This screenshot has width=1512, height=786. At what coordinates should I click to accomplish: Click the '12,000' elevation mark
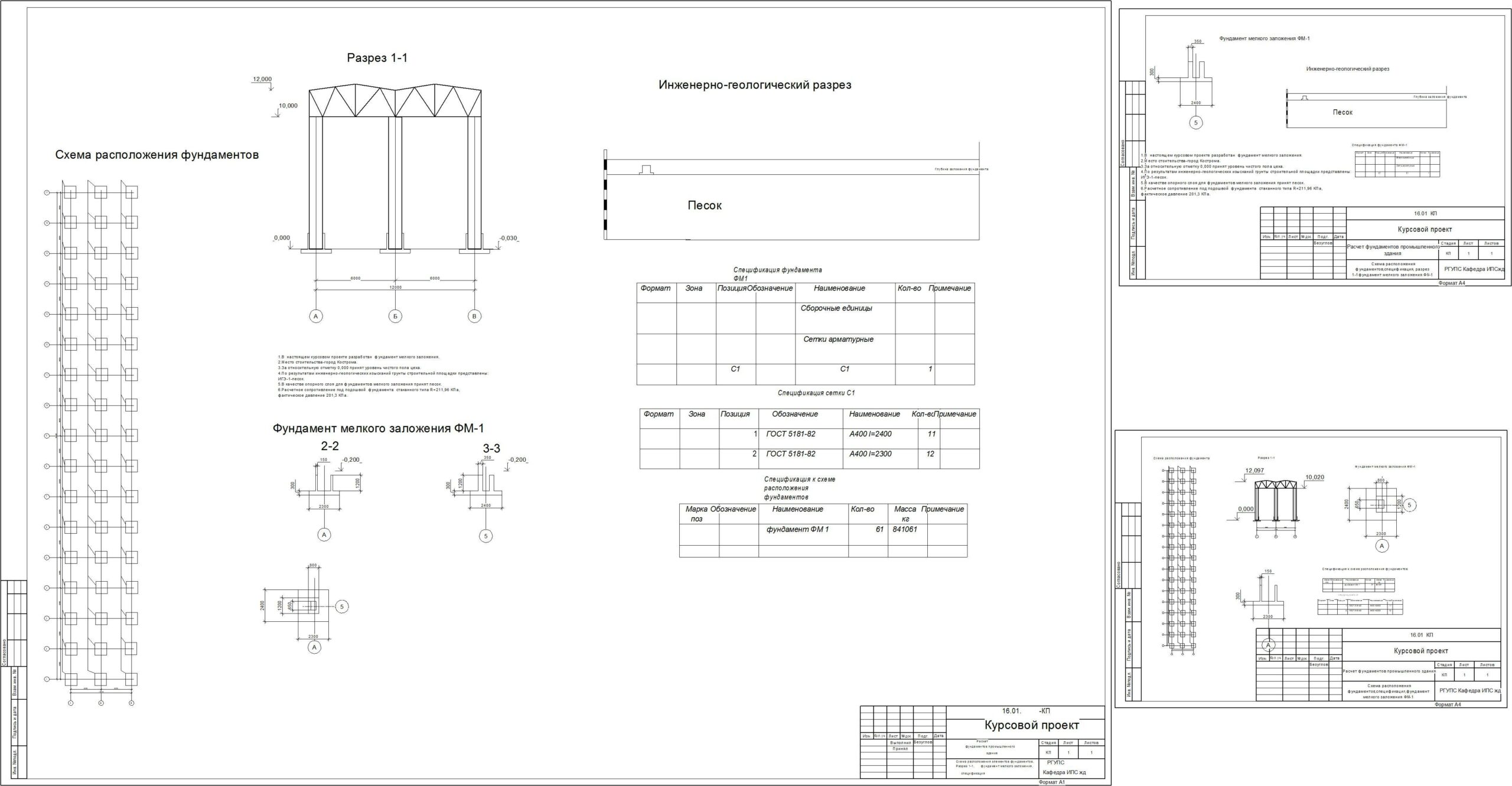[x=262, y=79]
